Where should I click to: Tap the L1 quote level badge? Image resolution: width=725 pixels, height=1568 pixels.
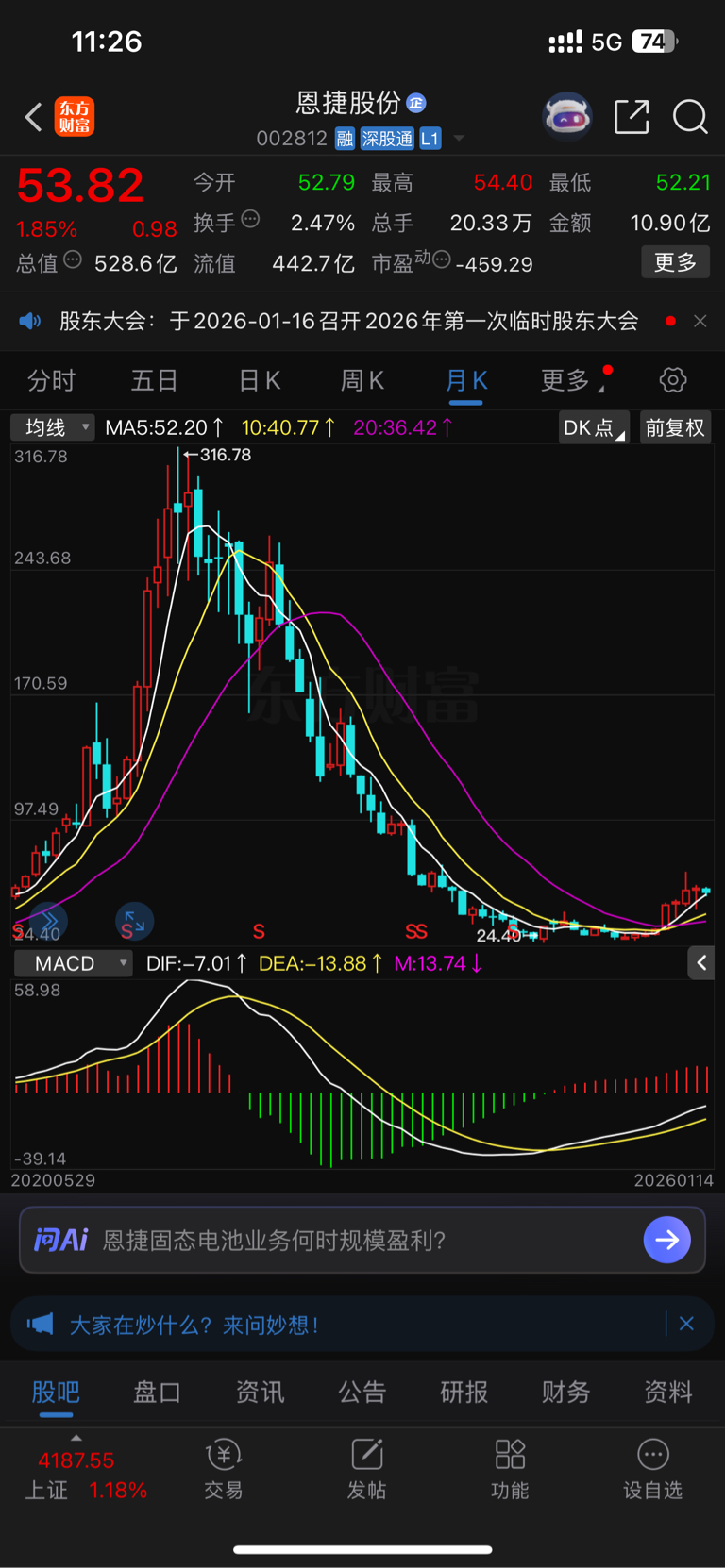[x=430, y=139]
